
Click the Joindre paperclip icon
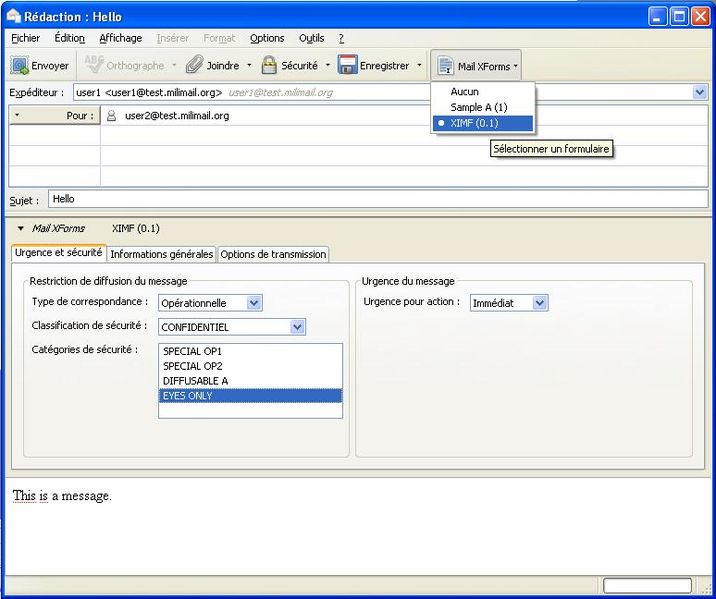coord(194,65)
